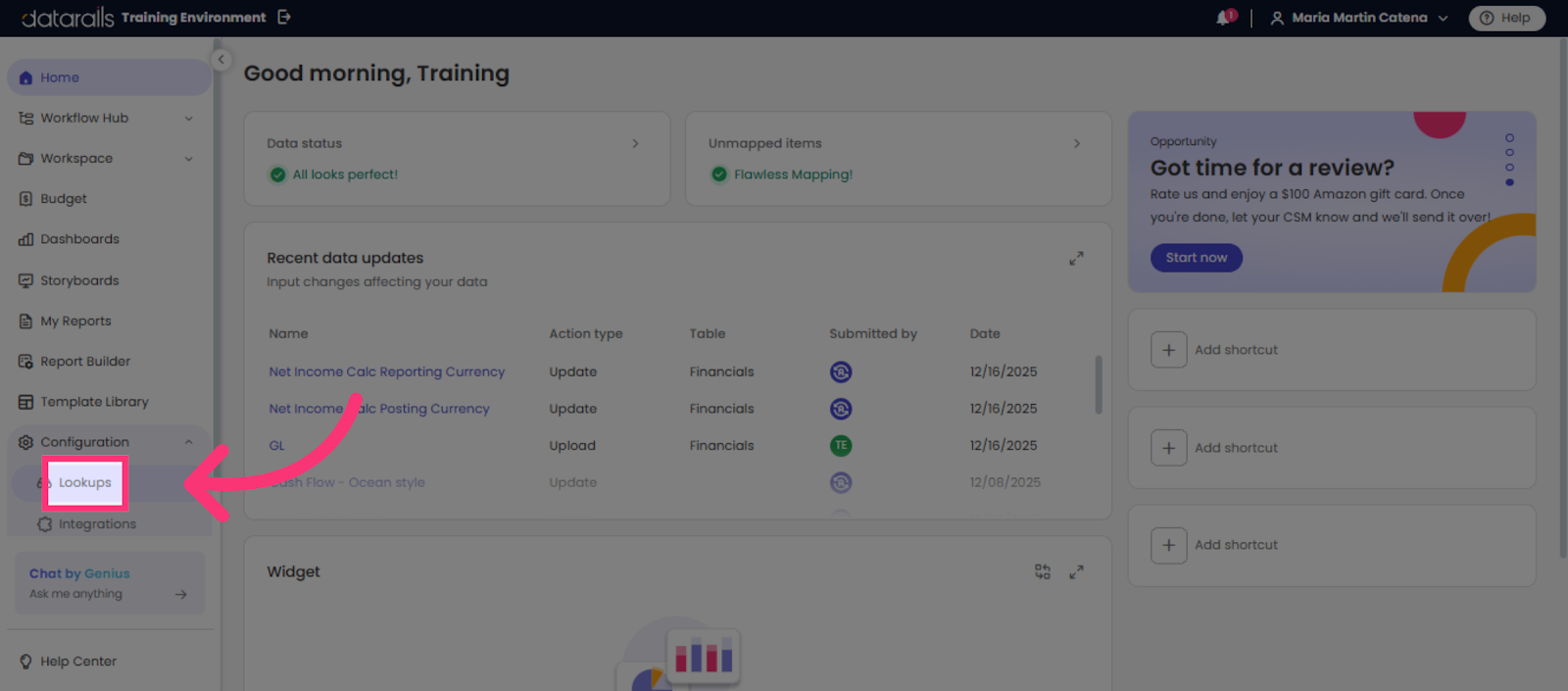Click the Workspace folder icon

(25, 159)
